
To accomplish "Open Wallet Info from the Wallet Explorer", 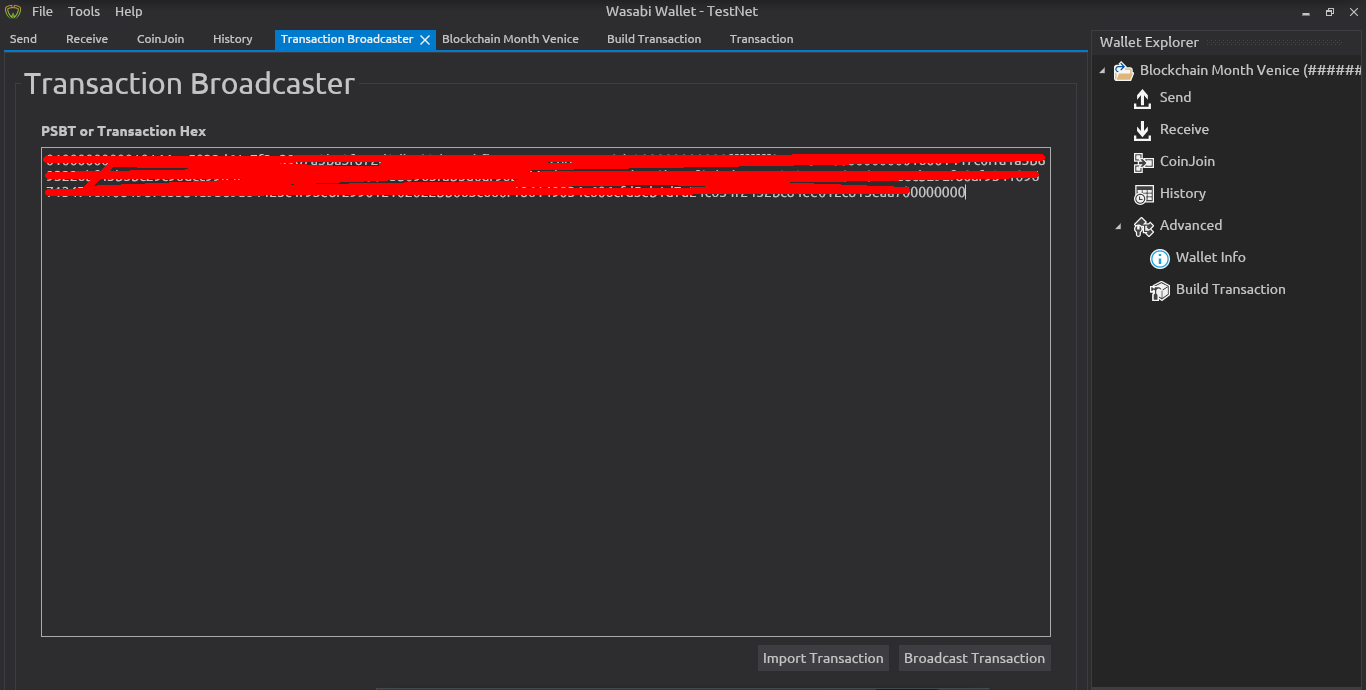I will 1210,257.
